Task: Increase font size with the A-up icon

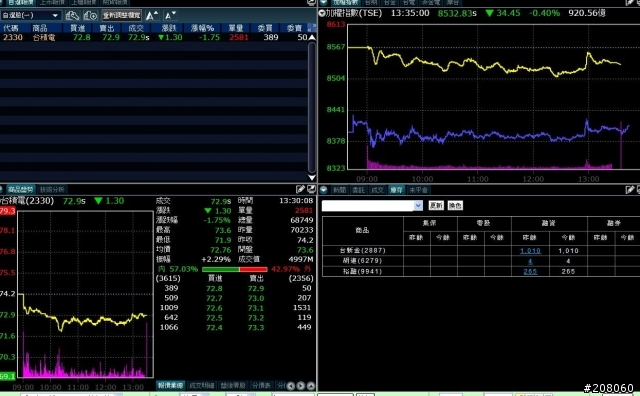Action: 152,16
